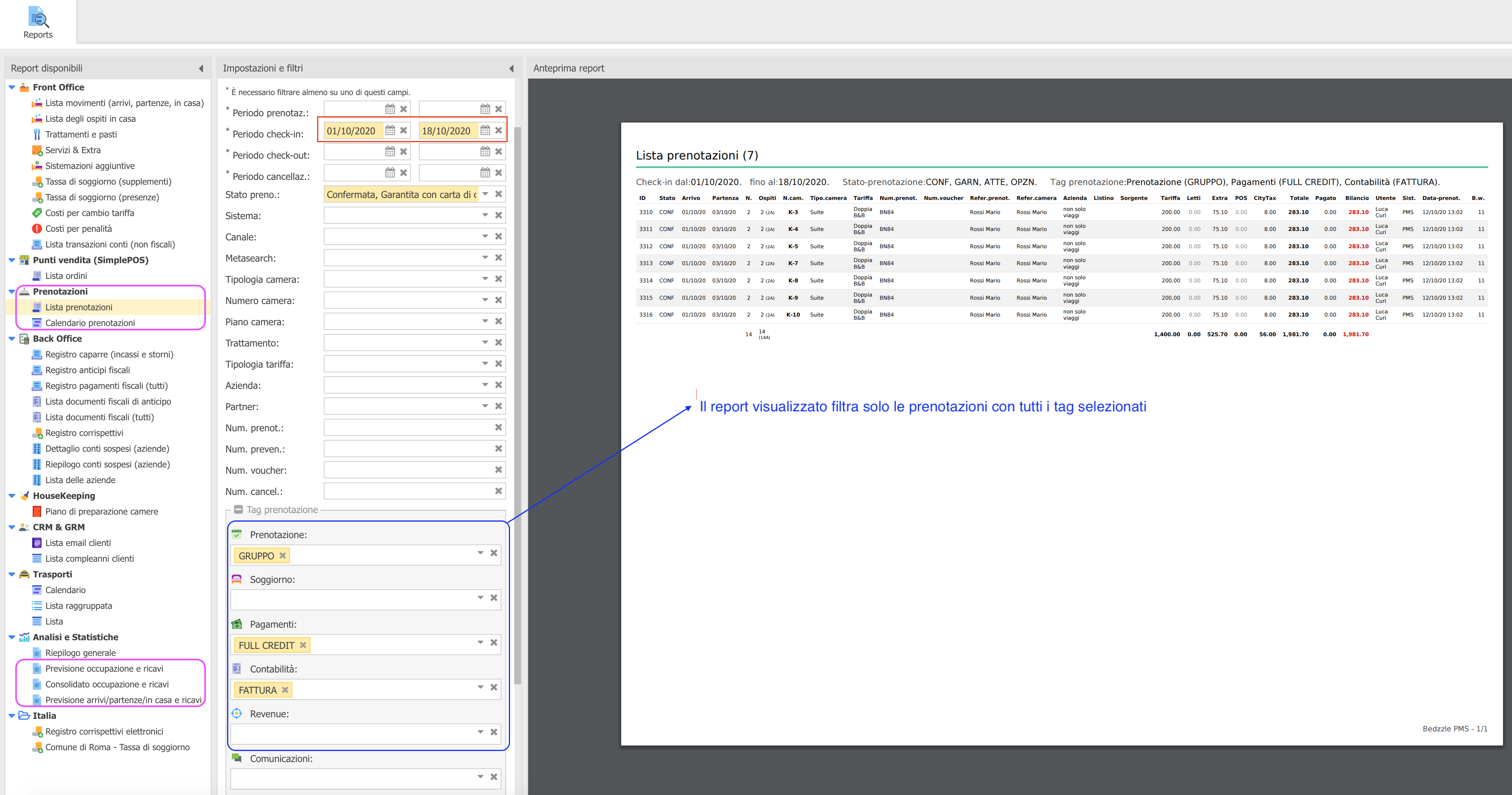Remove the FULL CREDIT tag chip
Screen dimensions: 1512x795
[x=303, y=645]
